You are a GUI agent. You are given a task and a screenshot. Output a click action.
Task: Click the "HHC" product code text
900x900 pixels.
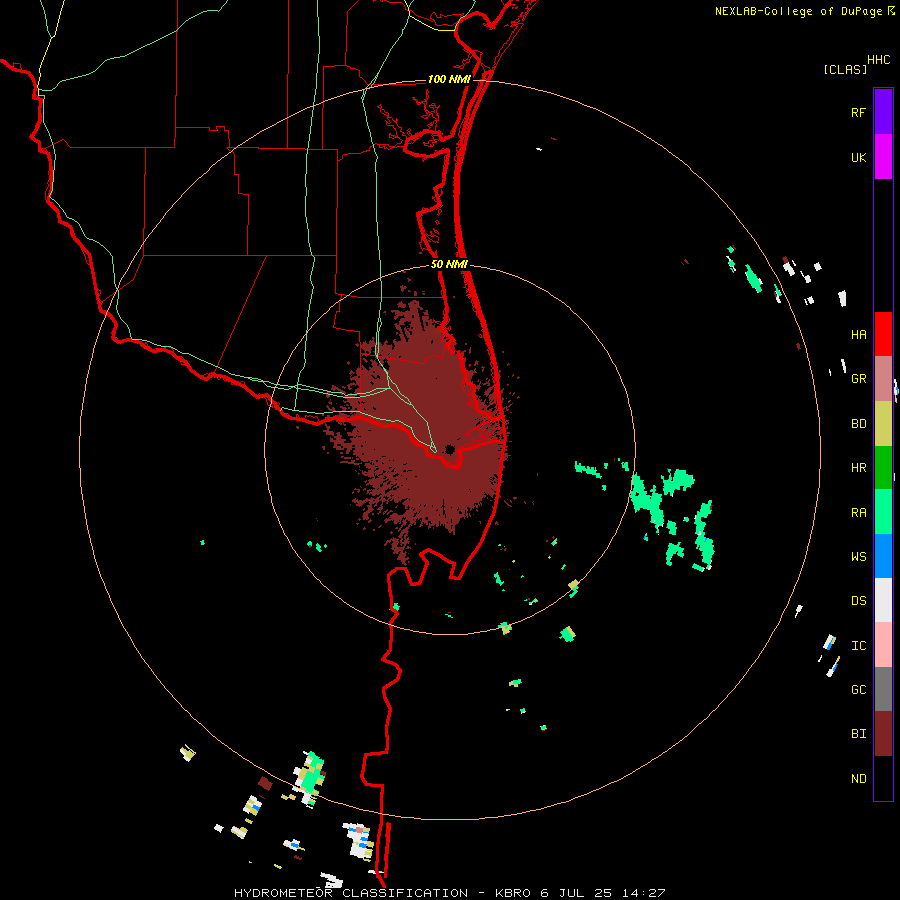click(x=878, y=60)
